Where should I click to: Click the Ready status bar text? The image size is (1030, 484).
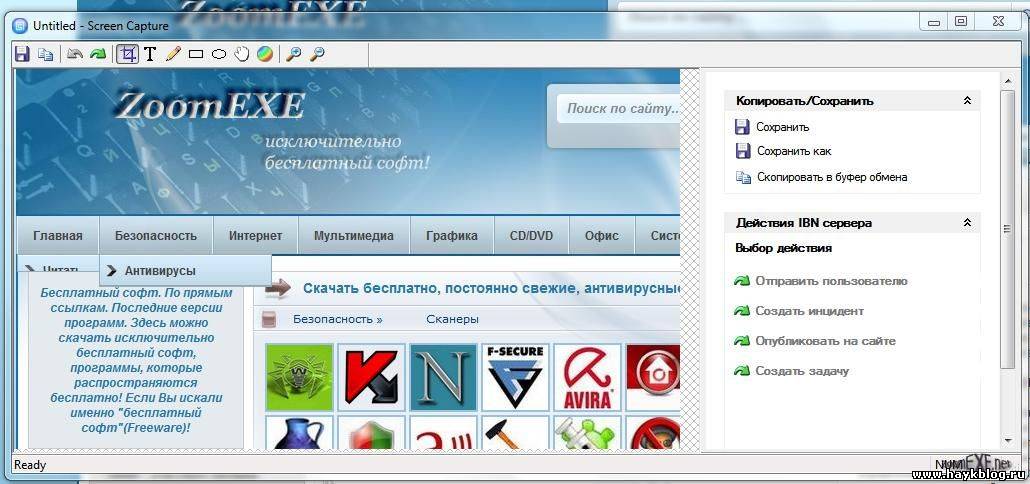(x=30, y=465)
